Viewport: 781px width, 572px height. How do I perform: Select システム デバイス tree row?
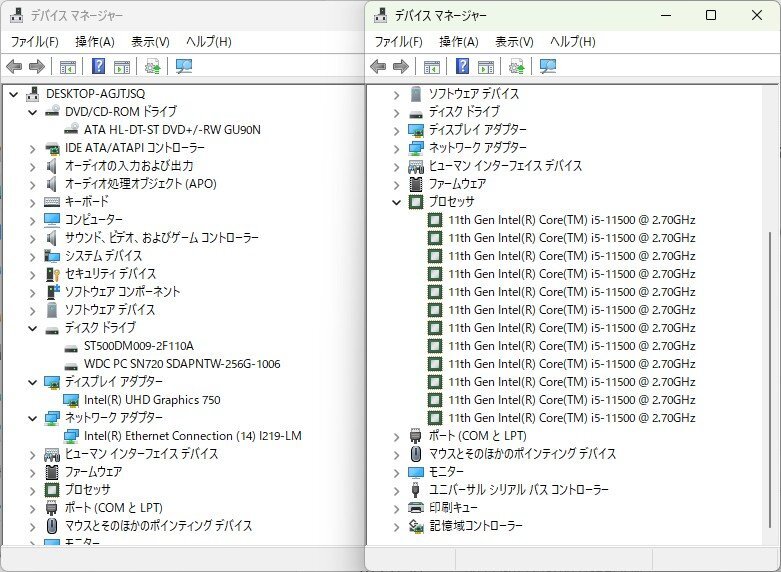tap(104, 256)
